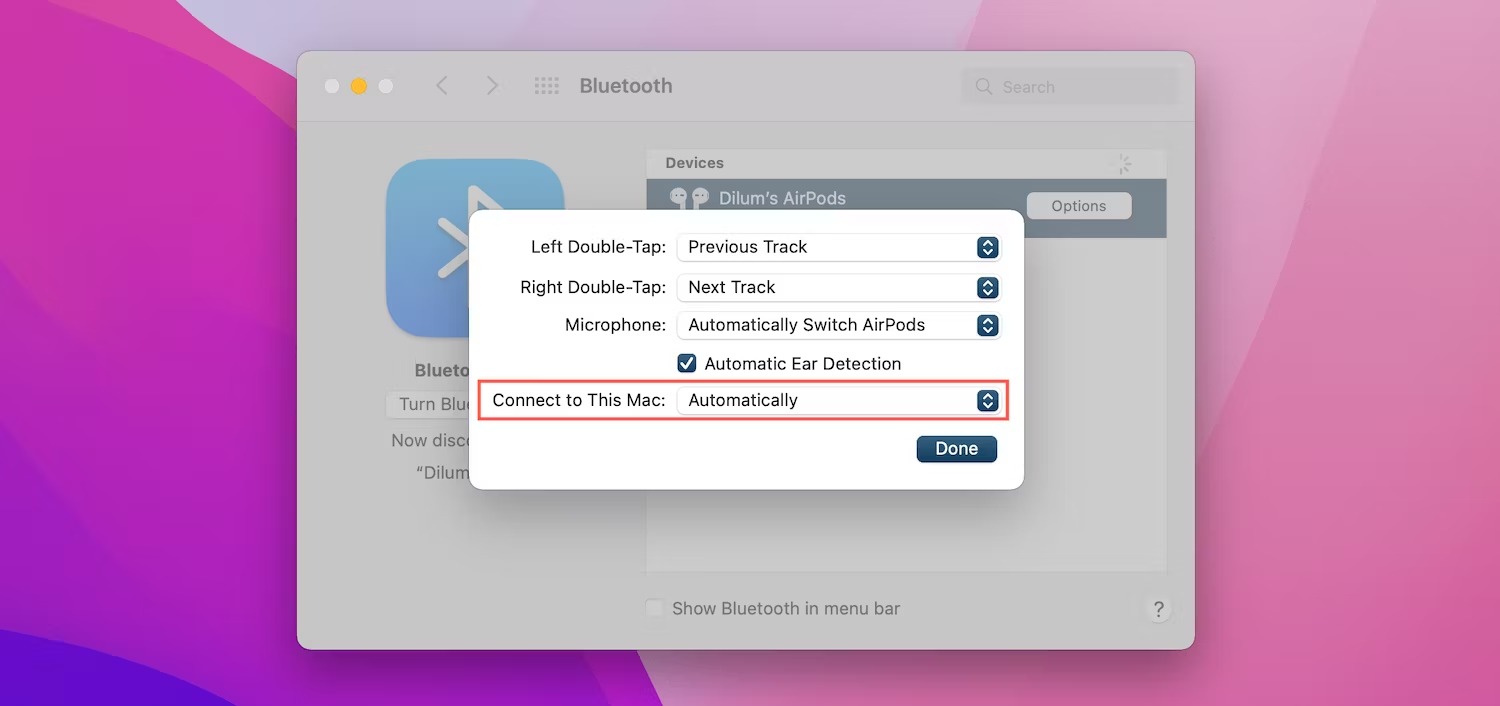Click the Done button
The width and height of the screenshot is (1500, 706).
956,449
